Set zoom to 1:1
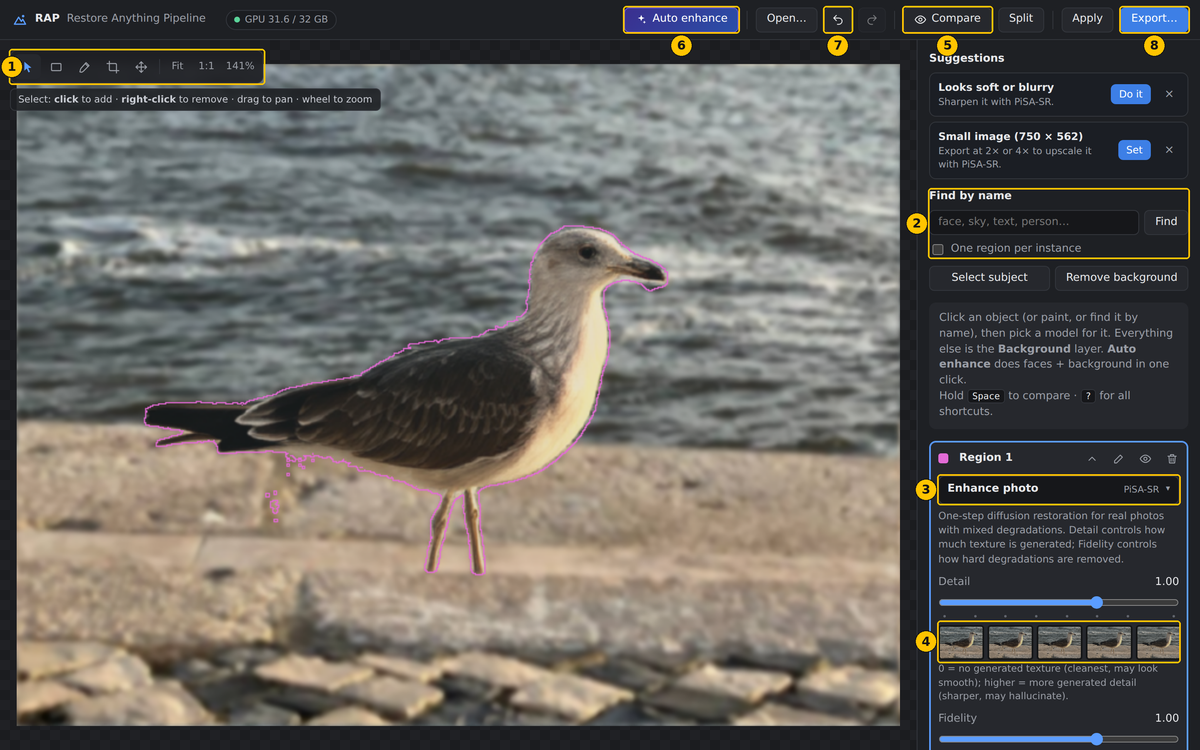Screen dimensions: 1200x750 [x=206, y=66]
